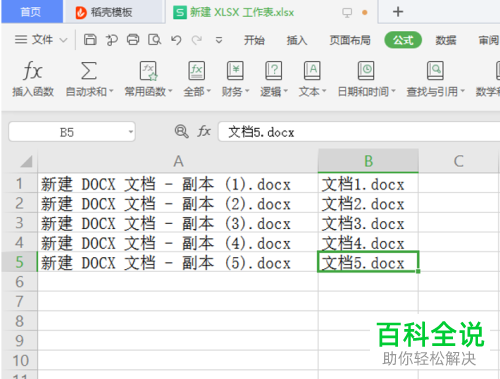Click the Save icon in quick toolbar
The image size is (500, 379).
[90, 40]
